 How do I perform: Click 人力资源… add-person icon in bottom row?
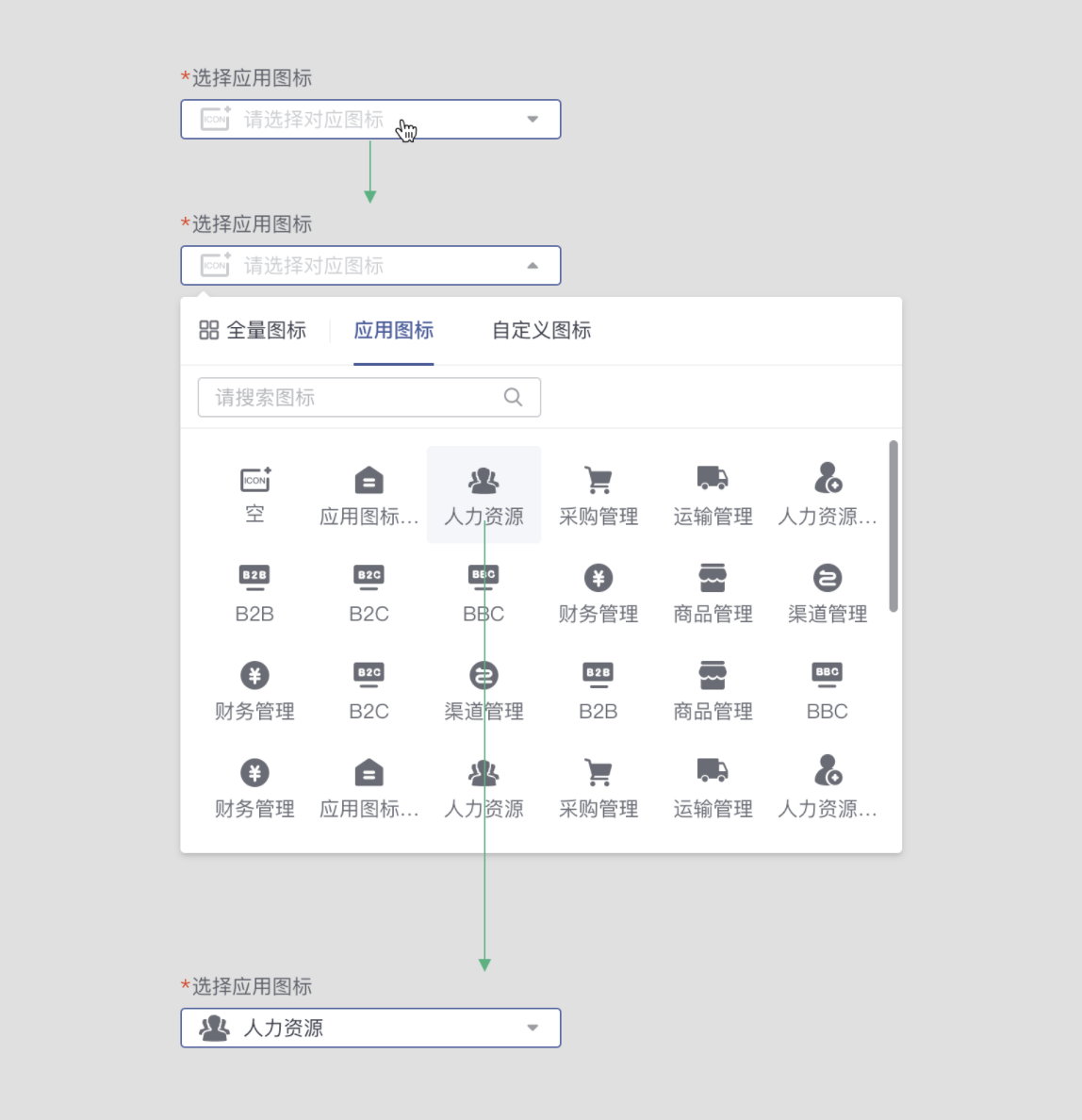coord(827,787)
